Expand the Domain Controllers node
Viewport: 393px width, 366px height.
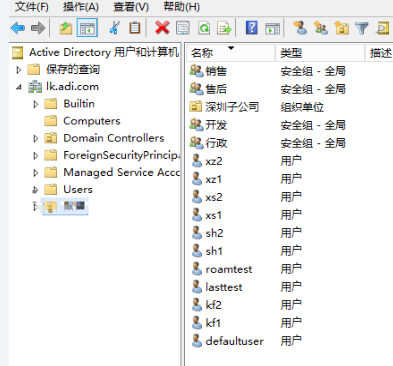[36, 138]
